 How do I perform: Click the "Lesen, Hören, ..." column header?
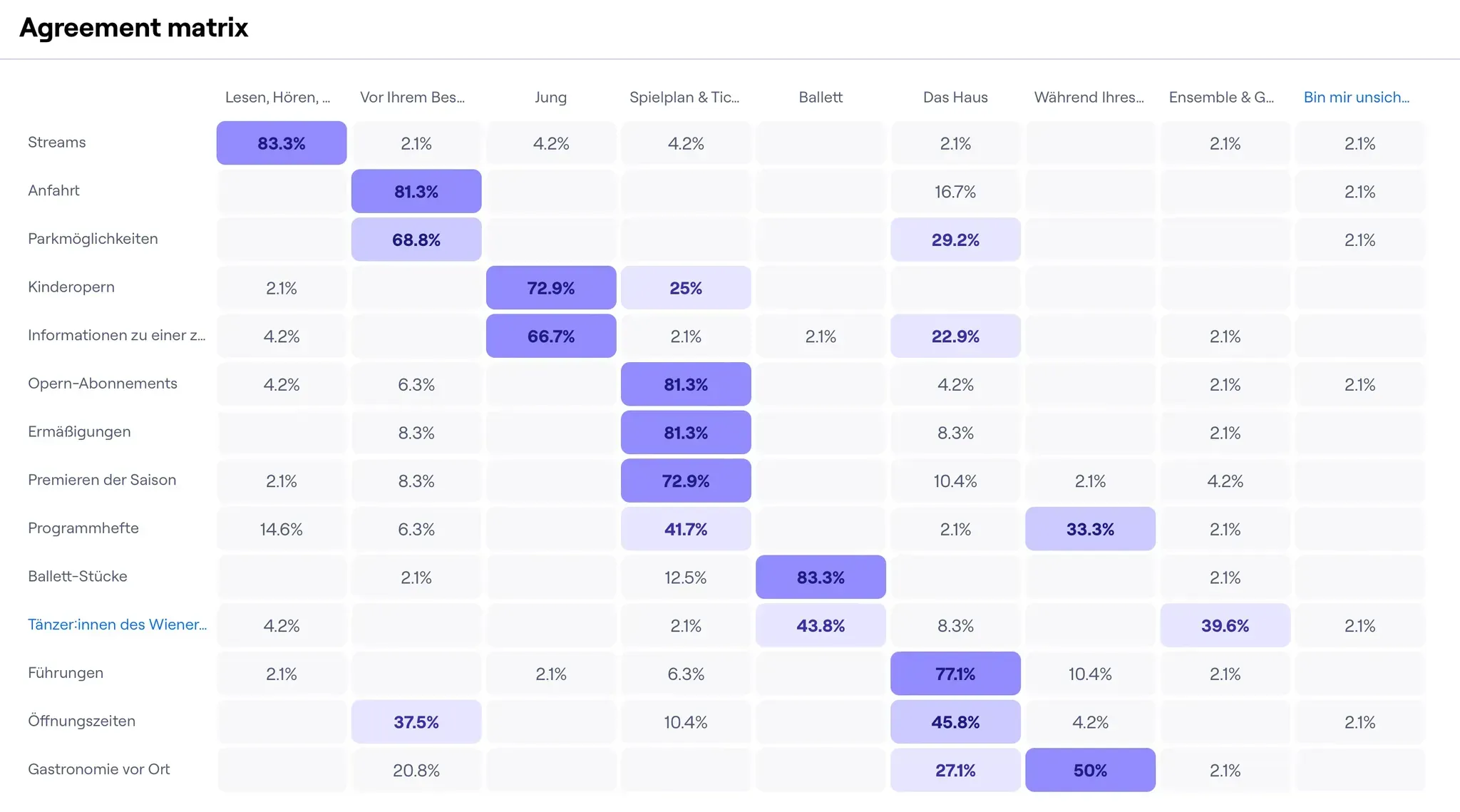277,98
